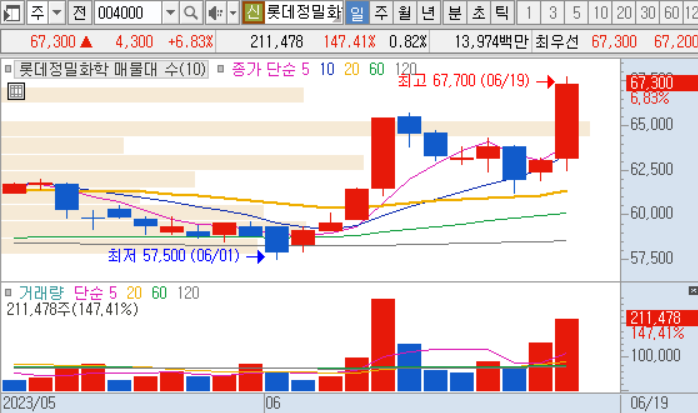Click the 5-day MA legend in price chart
The image size is (698, 413).
click(305, 69)
